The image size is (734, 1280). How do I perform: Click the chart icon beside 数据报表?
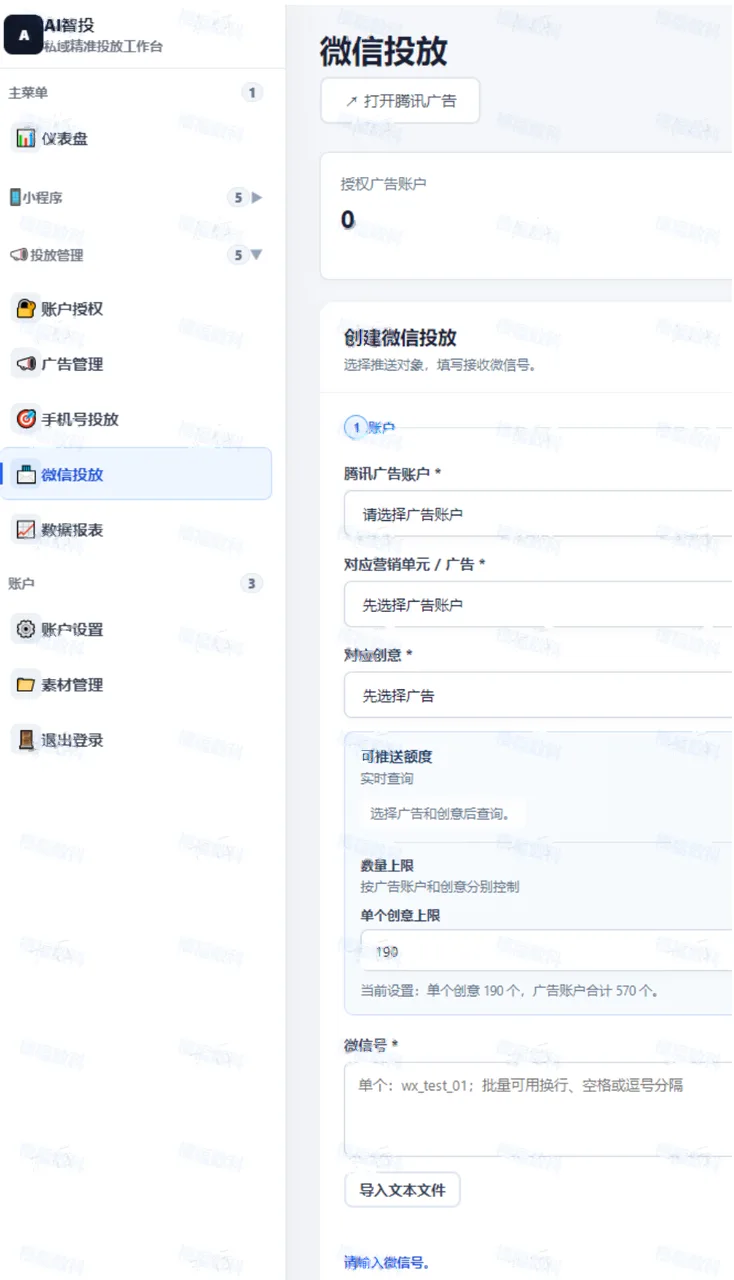click(26, 530)
